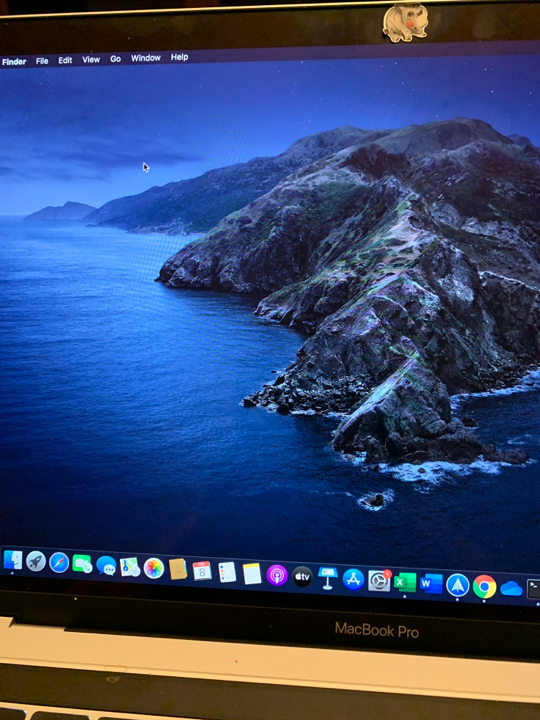Open the Apple TV app
Viewport: 540px width, 720px height.
click(303, 577)
